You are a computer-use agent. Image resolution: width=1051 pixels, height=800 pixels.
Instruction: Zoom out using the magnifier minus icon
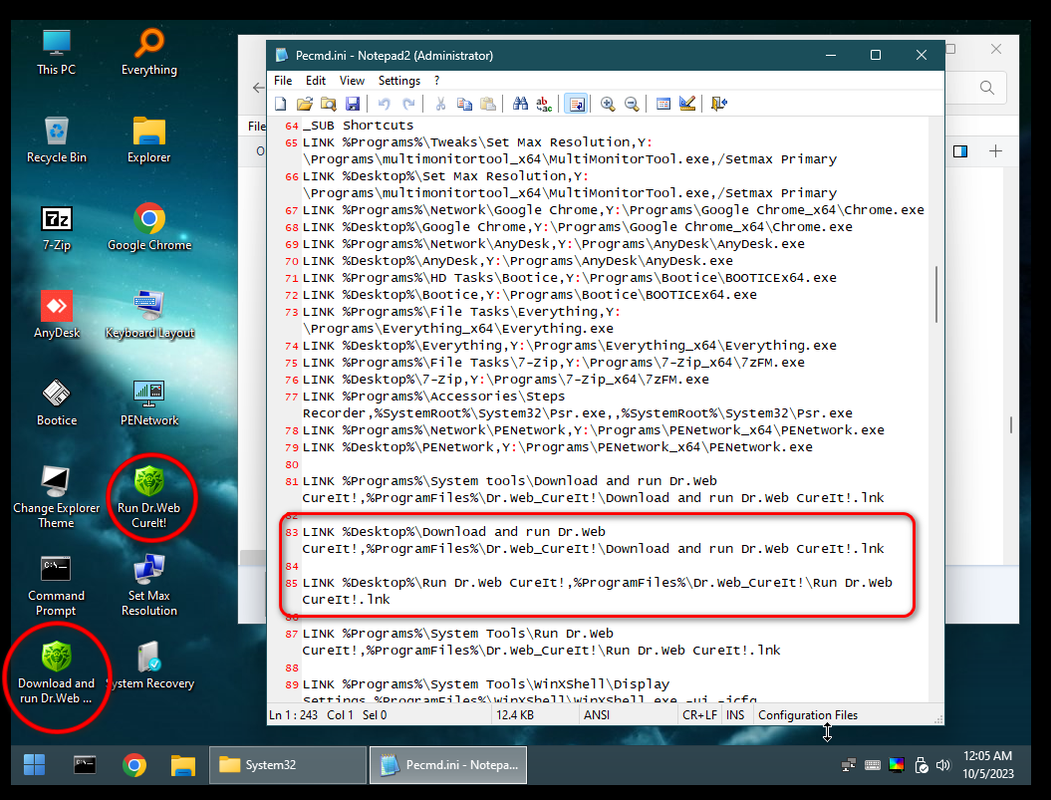tap(631, 104)
